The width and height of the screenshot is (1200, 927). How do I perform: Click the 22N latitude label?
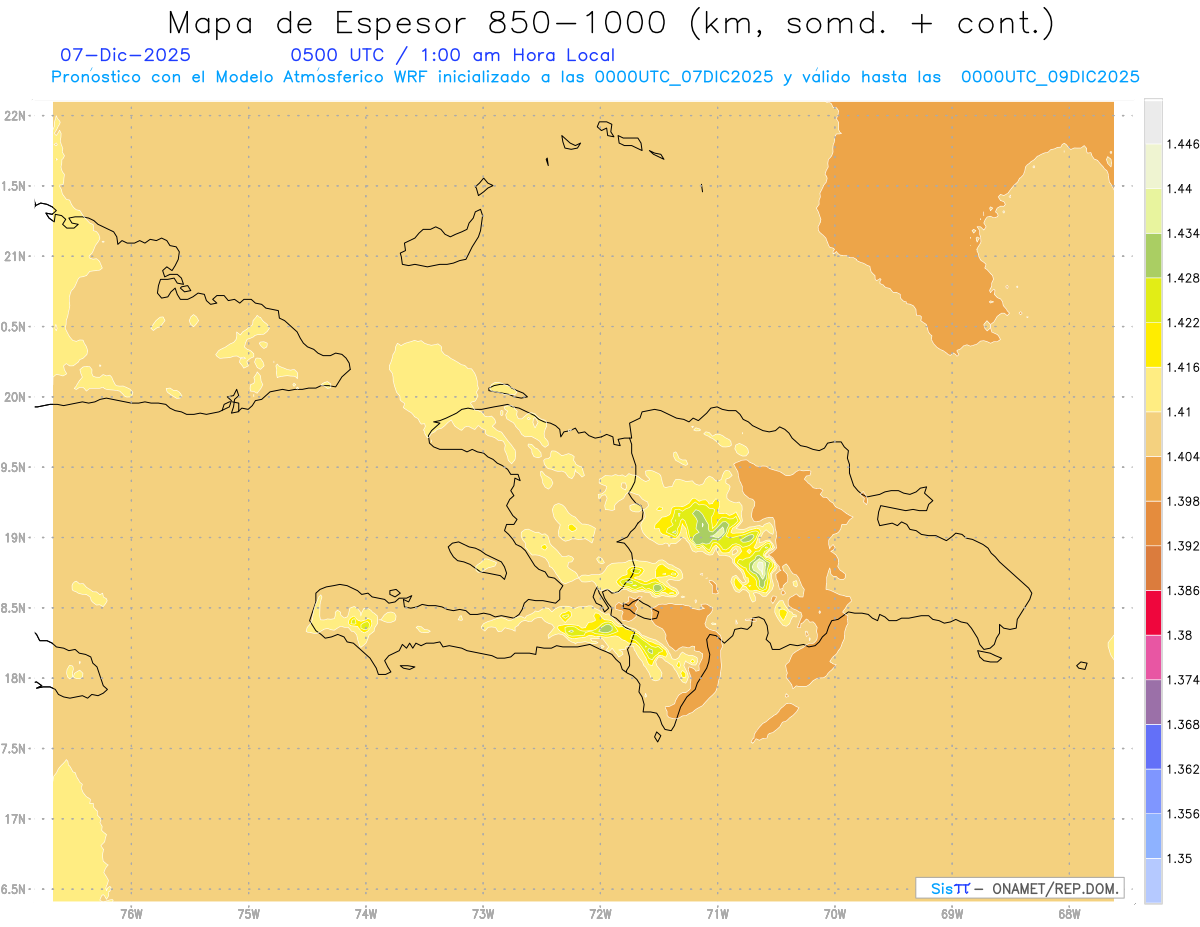tap(17, 115)
